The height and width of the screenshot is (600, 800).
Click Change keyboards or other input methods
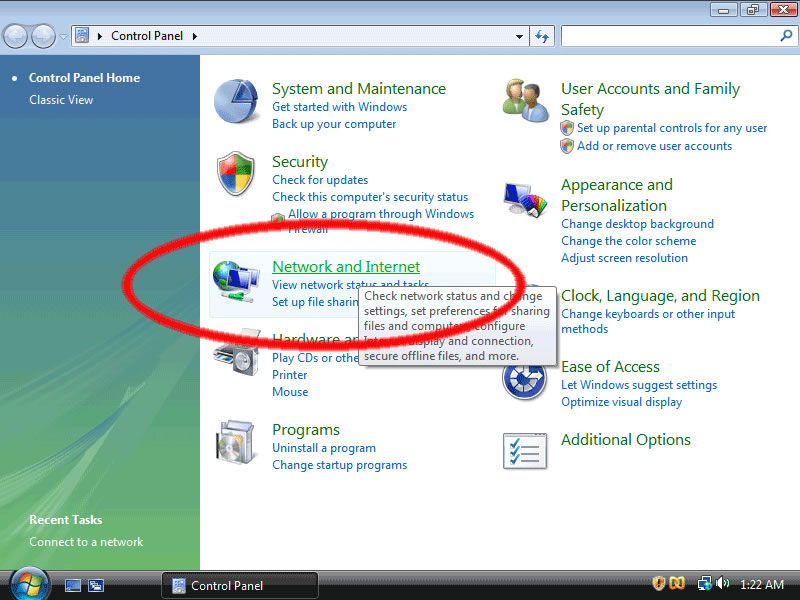[648, 321]
